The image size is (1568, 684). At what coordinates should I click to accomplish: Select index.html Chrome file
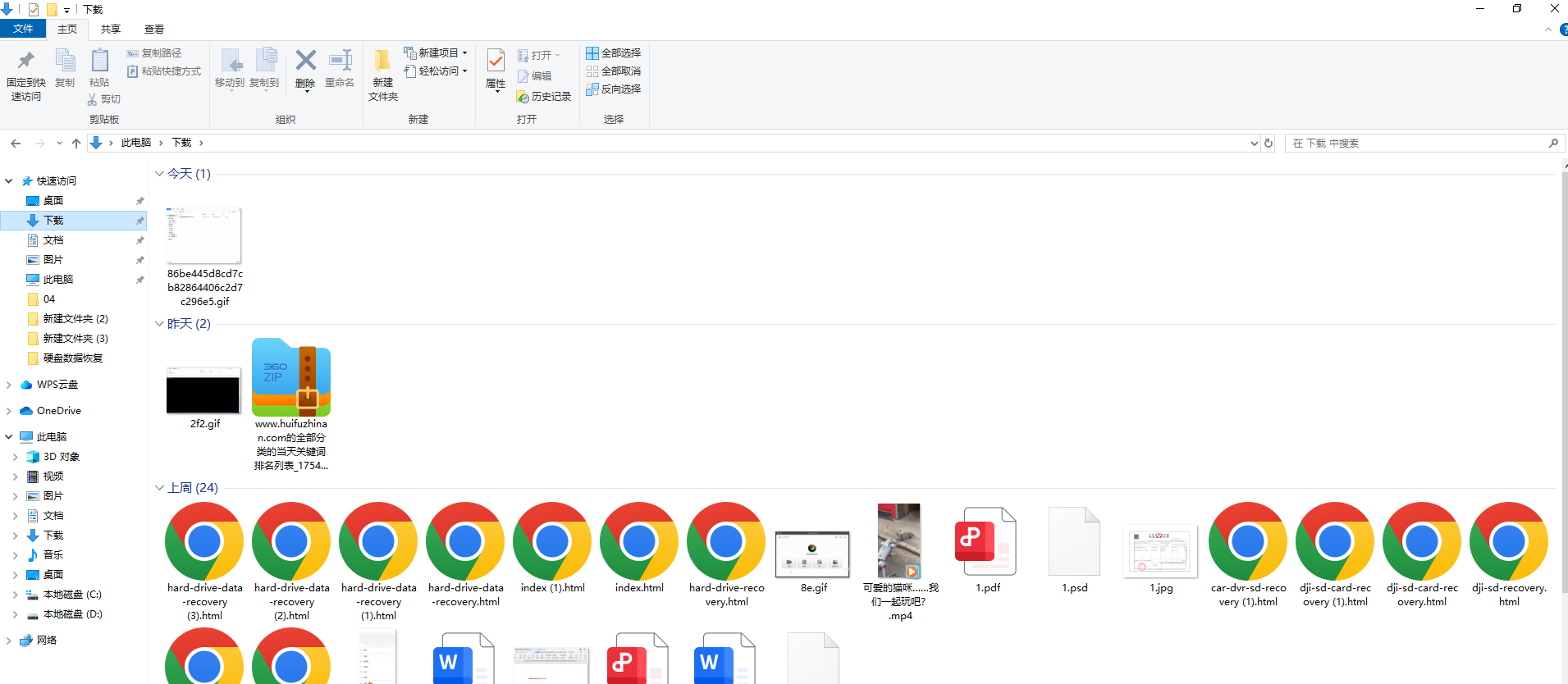[639, 541]
